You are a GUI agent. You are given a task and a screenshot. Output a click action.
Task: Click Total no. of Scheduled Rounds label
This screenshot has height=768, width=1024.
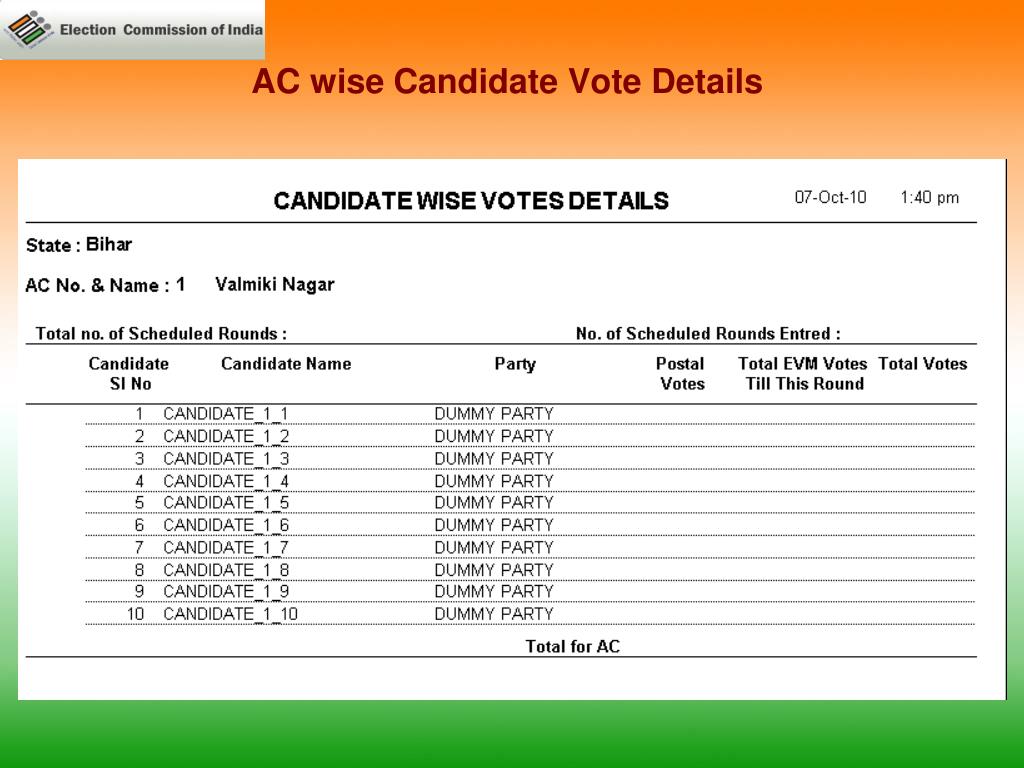point(161,334)
